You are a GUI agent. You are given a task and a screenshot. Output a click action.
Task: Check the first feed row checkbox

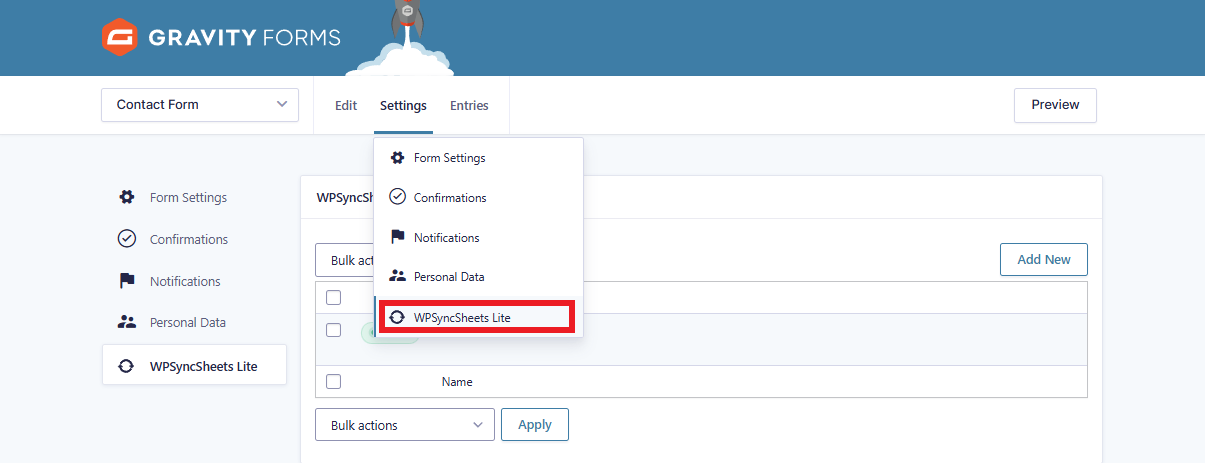(334, 330)
